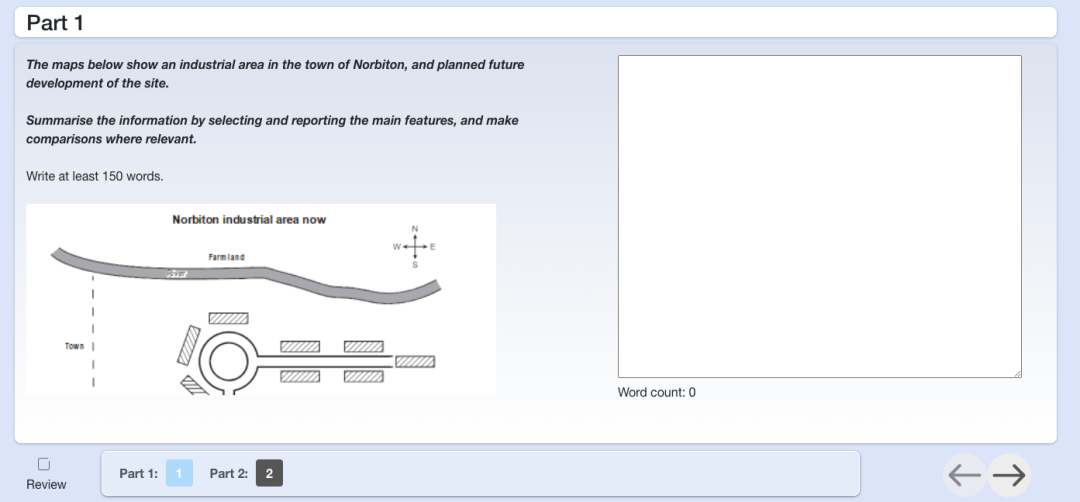This screenshot has width=1080, height=502.
Task: Click the Farmland label on the map
Action: 226,257
